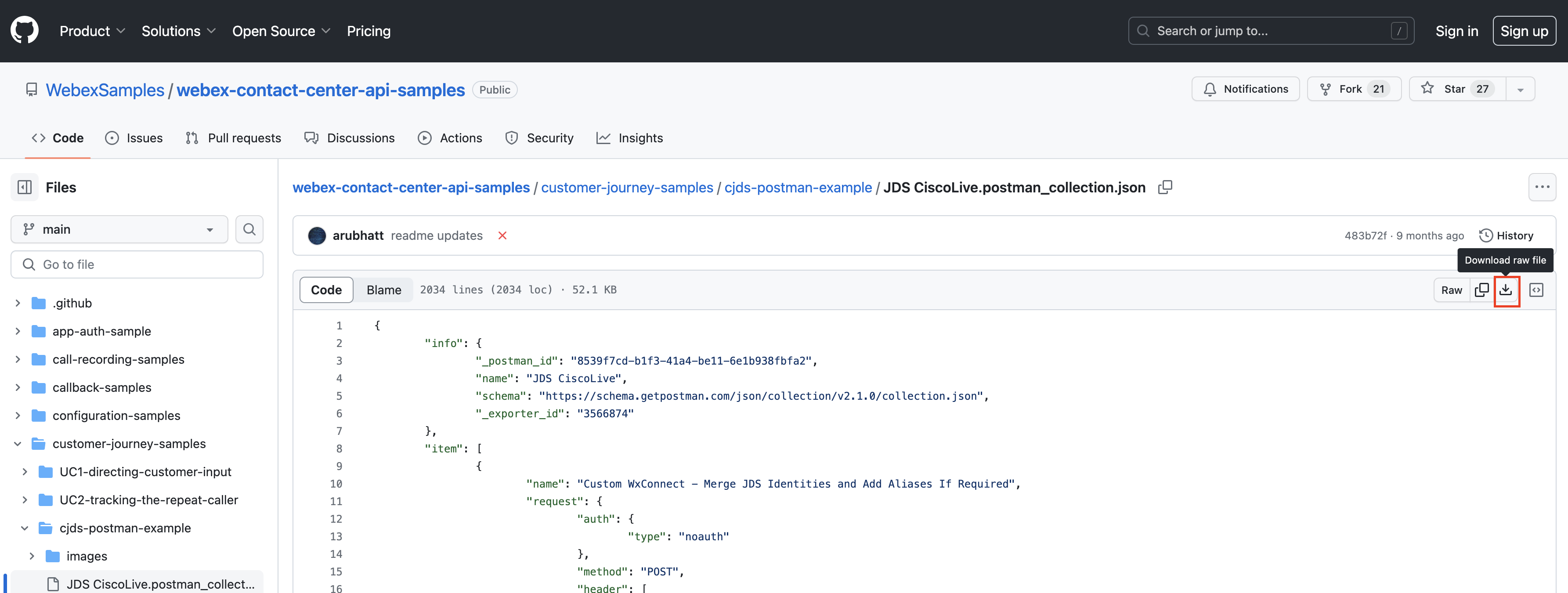The image size is (1568, 593).
Task: Select line number 10
Action: tap(336, 484)
